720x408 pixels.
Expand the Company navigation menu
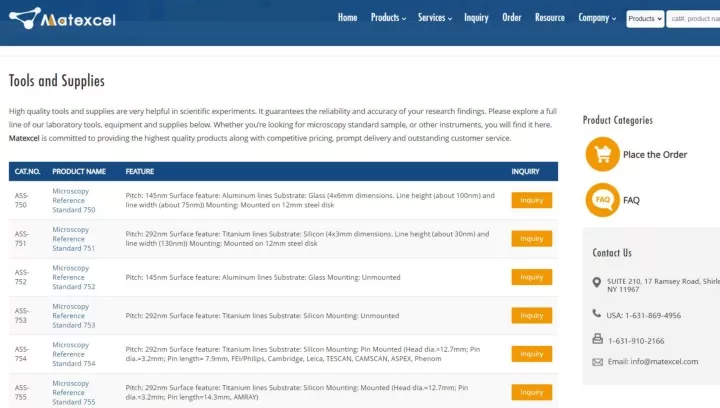click(x=597, y=17)
